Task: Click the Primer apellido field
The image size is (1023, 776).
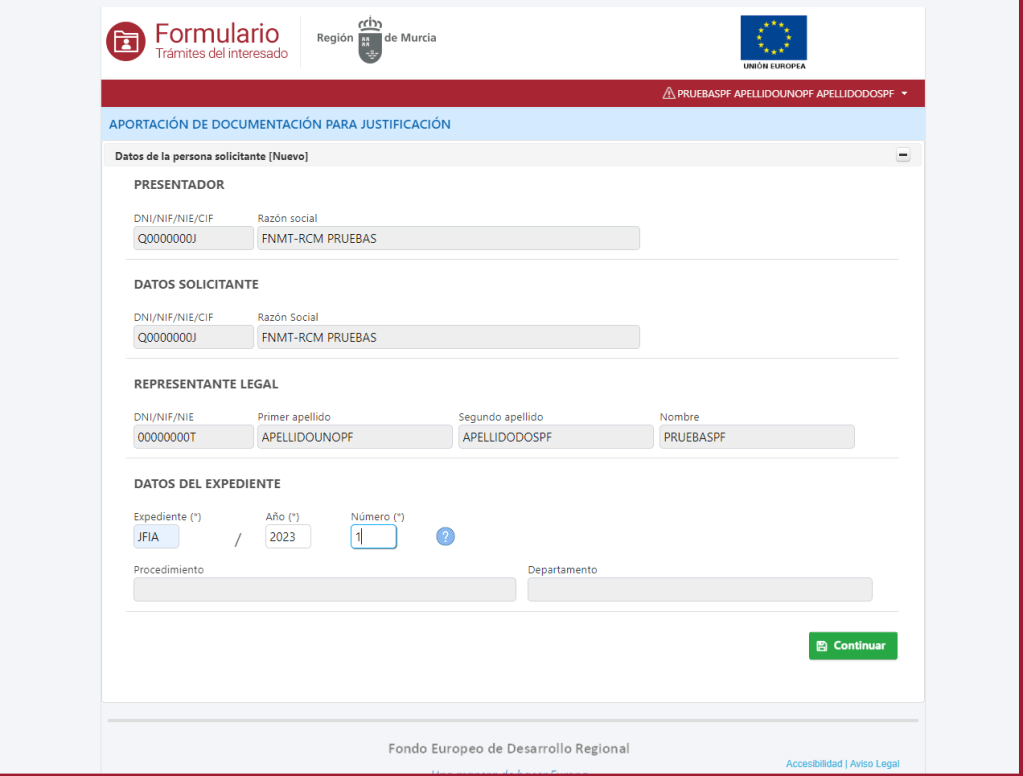Action: (x=355, y=437)
